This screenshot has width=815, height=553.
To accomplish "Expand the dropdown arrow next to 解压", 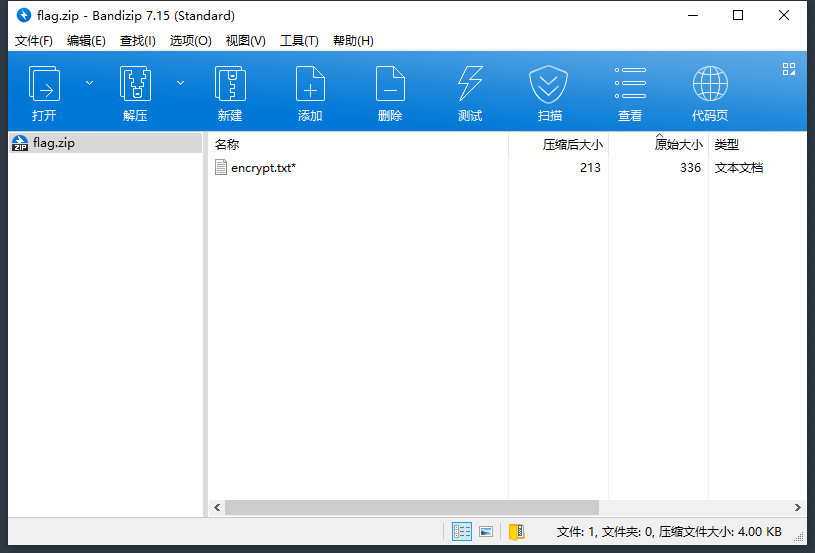I will (180, 83).
